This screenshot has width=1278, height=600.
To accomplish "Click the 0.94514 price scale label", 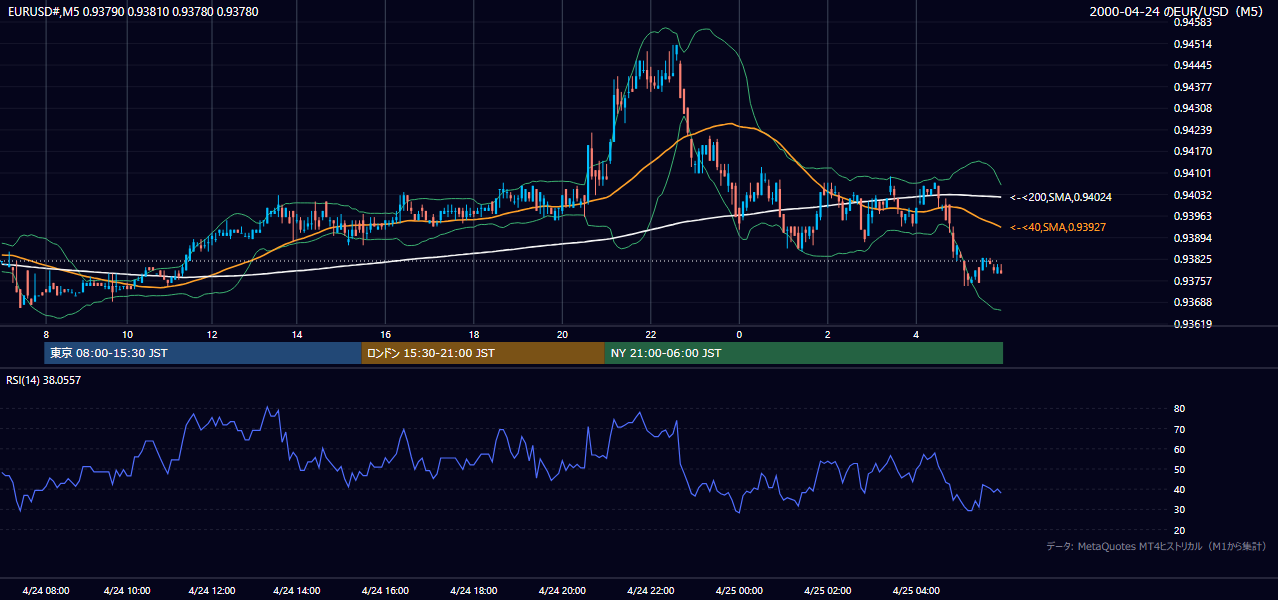I will pos(1193,44).
